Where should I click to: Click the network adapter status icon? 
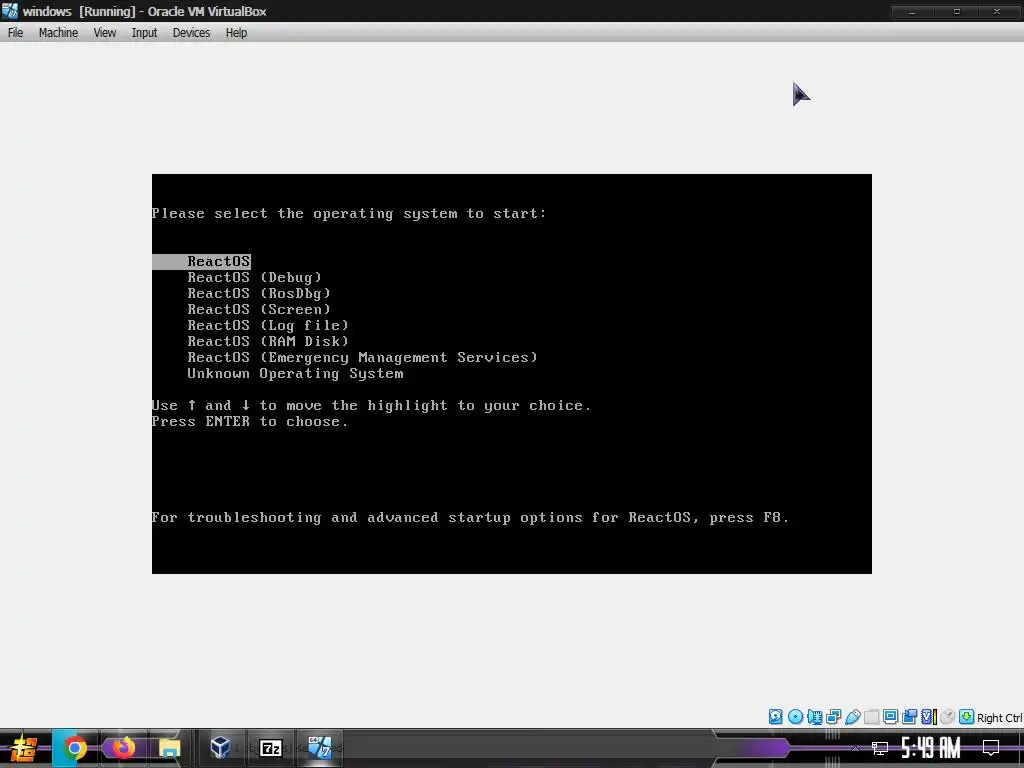point(833,716)
